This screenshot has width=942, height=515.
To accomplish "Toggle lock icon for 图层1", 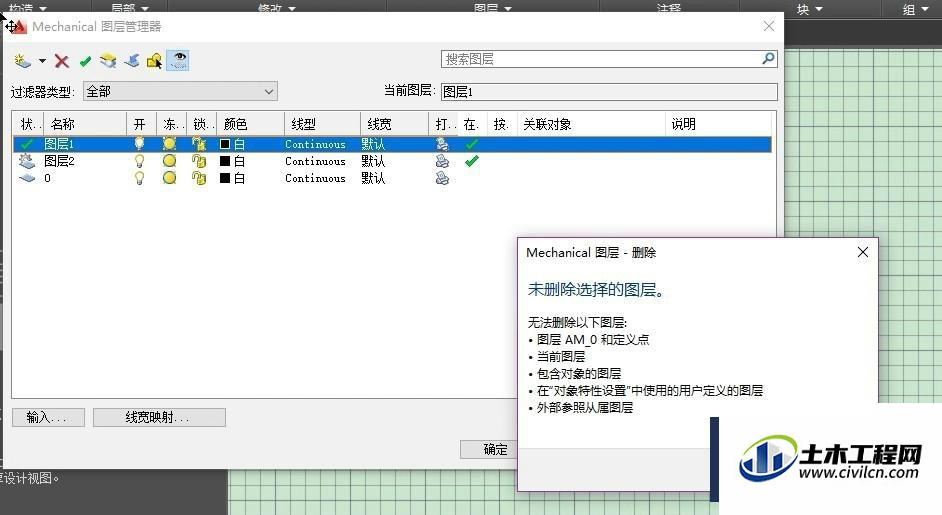I will coord(199,144).
